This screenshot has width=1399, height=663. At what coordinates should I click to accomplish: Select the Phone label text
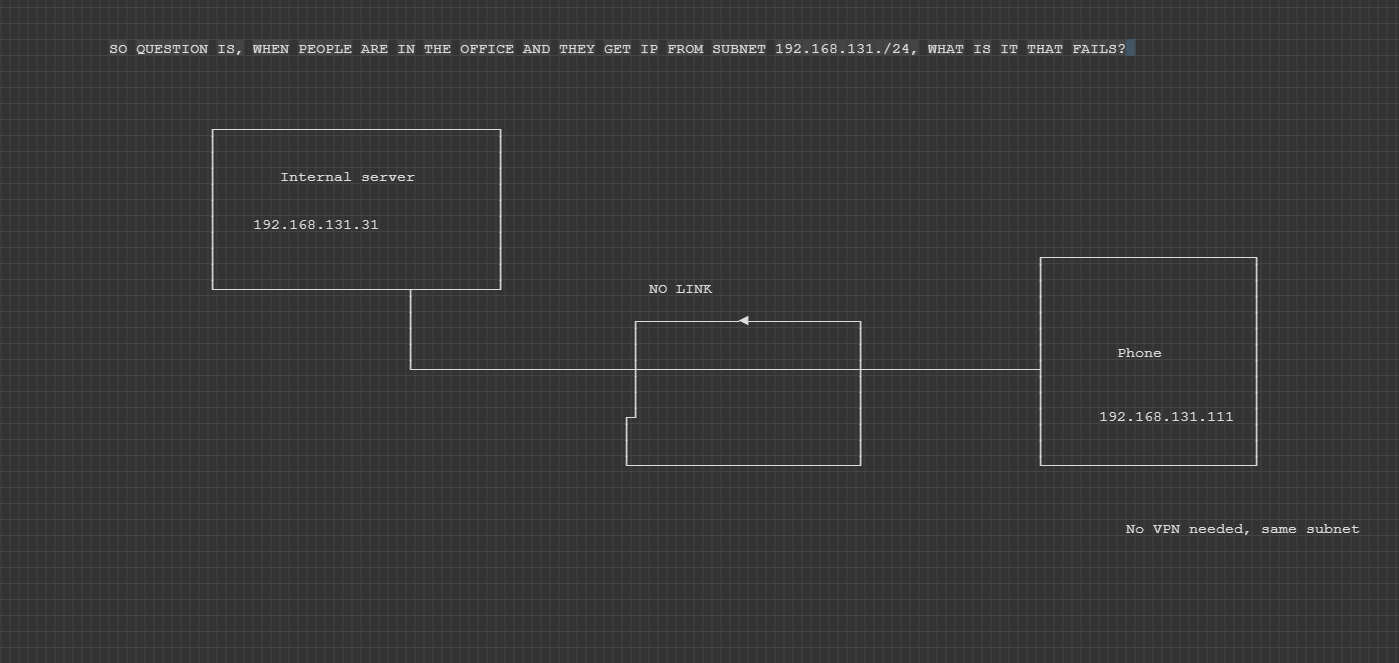click(x=1139, y=352)
